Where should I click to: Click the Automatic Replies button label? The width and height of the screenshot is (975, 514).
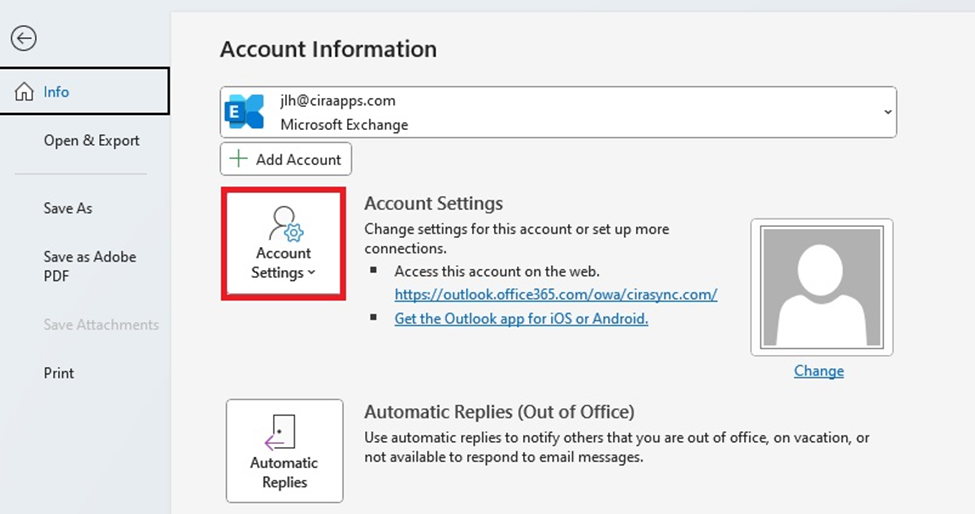coord(284,472)
